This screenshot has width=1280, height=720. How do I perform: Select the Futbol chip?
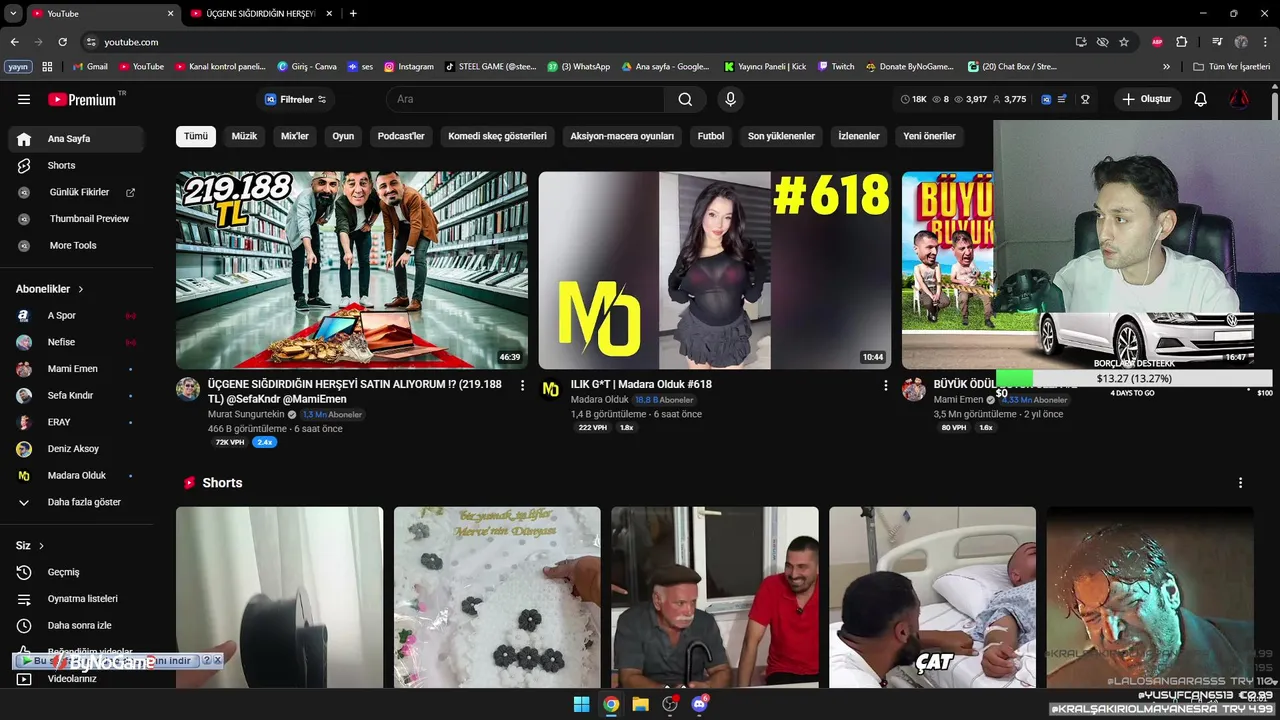tap(711, 136)
